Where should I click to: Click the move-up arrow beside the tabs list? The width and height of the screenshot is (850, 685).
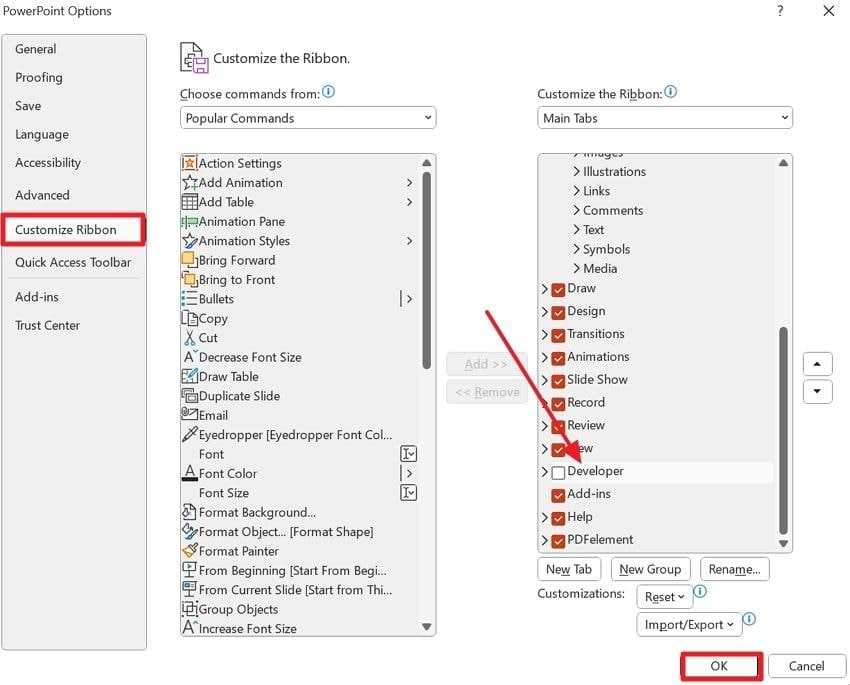click(817, 364)
